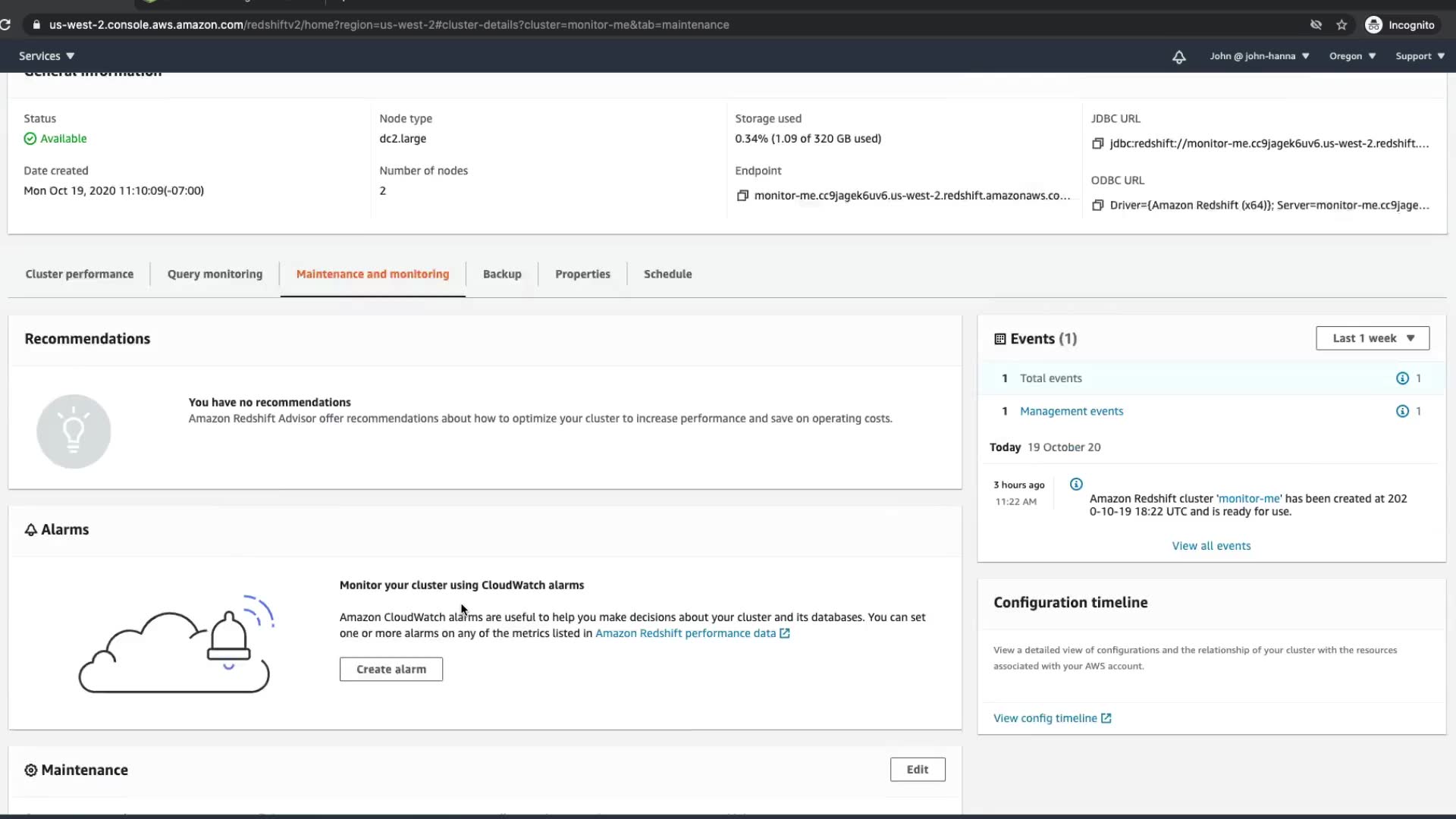Open the Backup tab
This screenshot has width=1456, height=819.
[502, 274]
